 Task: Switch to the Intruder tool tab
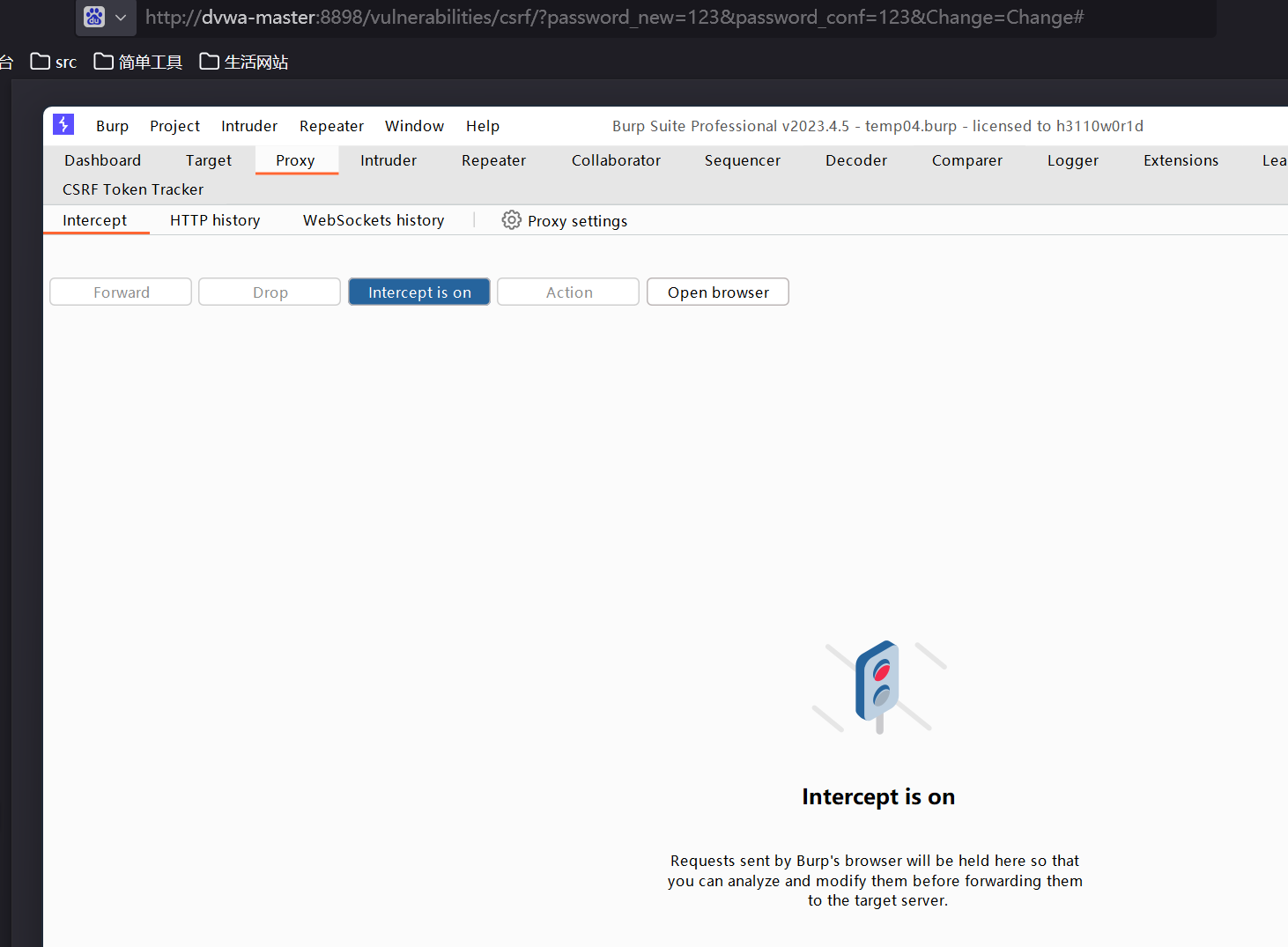pos(389,160)
